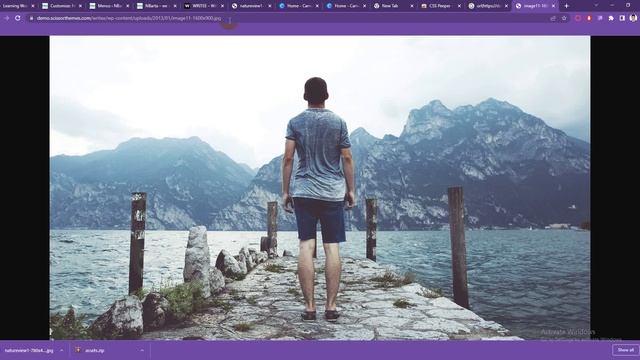Toggle the browser side panel icon
The width and height of the screenshot is (640, 360).
coord(622,18)
